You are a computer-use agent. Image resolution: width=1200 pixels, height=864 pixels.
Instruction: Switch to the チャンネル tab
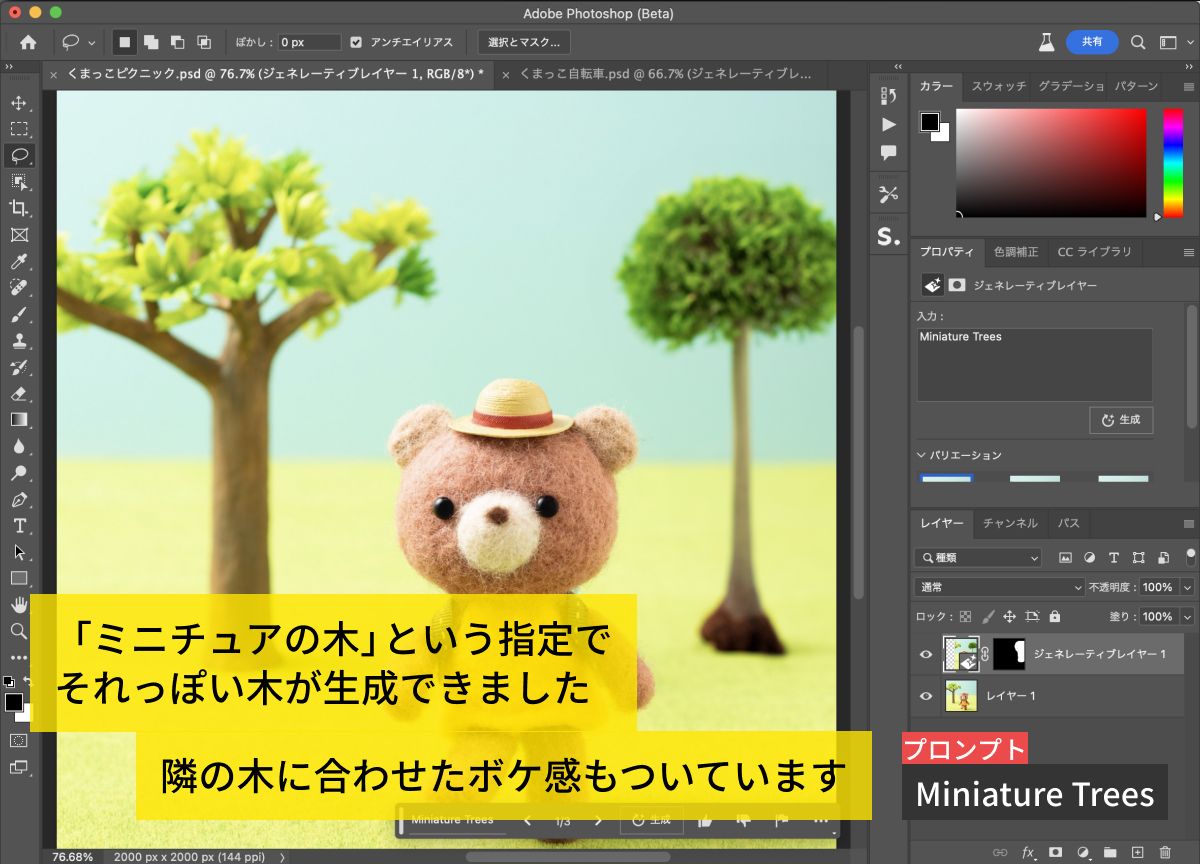coord(1010,523)
